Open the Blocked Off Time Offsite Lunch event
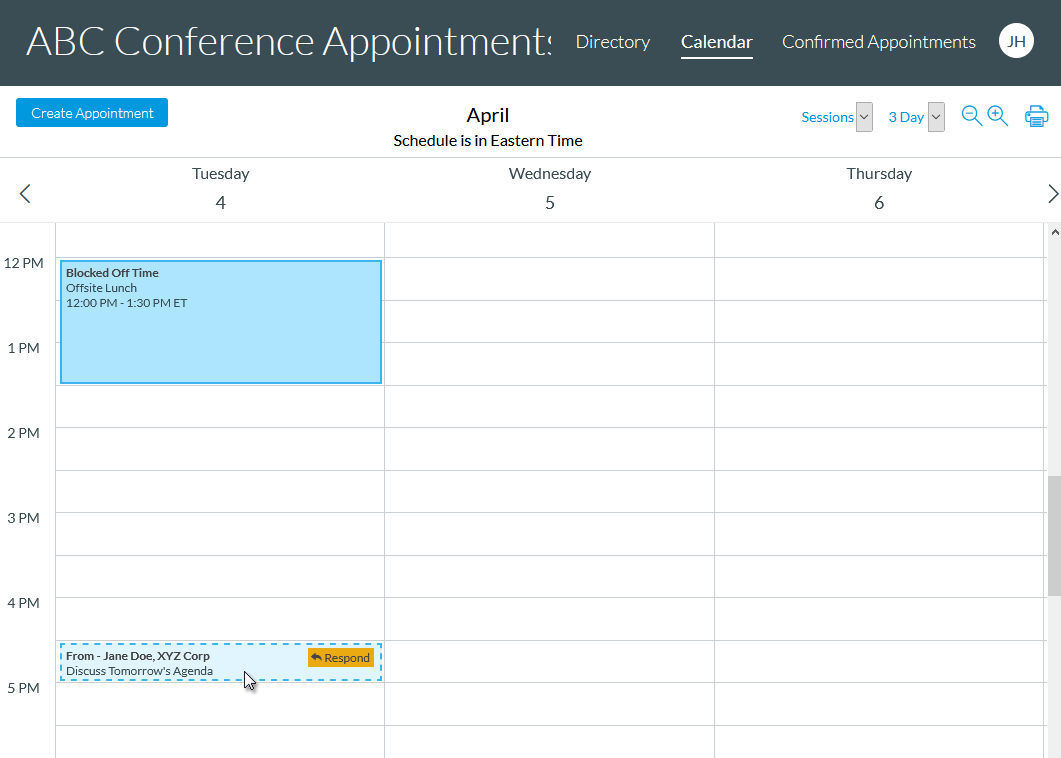The height and width of the screenshot is (758, 1061). pyautogui.click(x=220, y=321)
